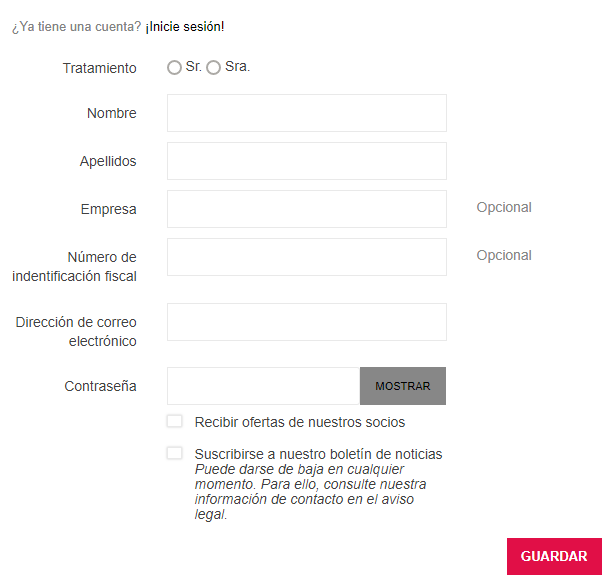Click the email address input field
616x584 pixels.
point(306,322)
